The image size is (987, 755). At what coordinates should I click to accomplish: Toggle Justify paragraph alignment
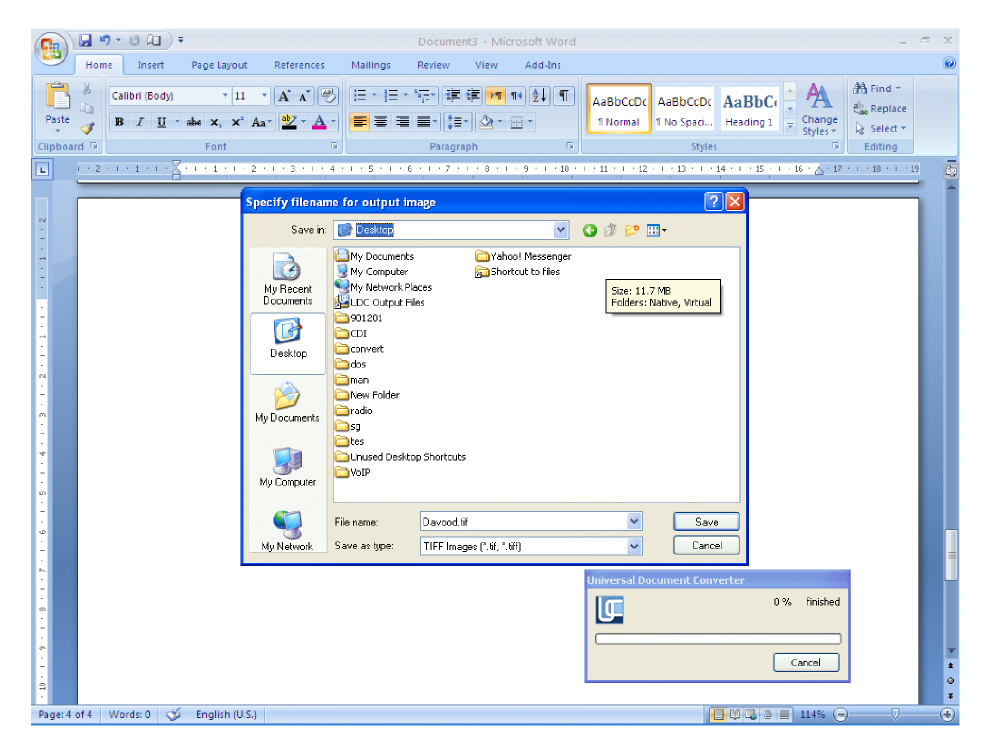click(424, 122)
